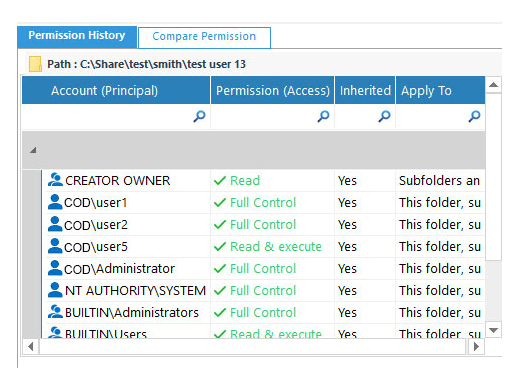
Task: Click the vertical scrollbar up arrow
Action: [494, 85]
